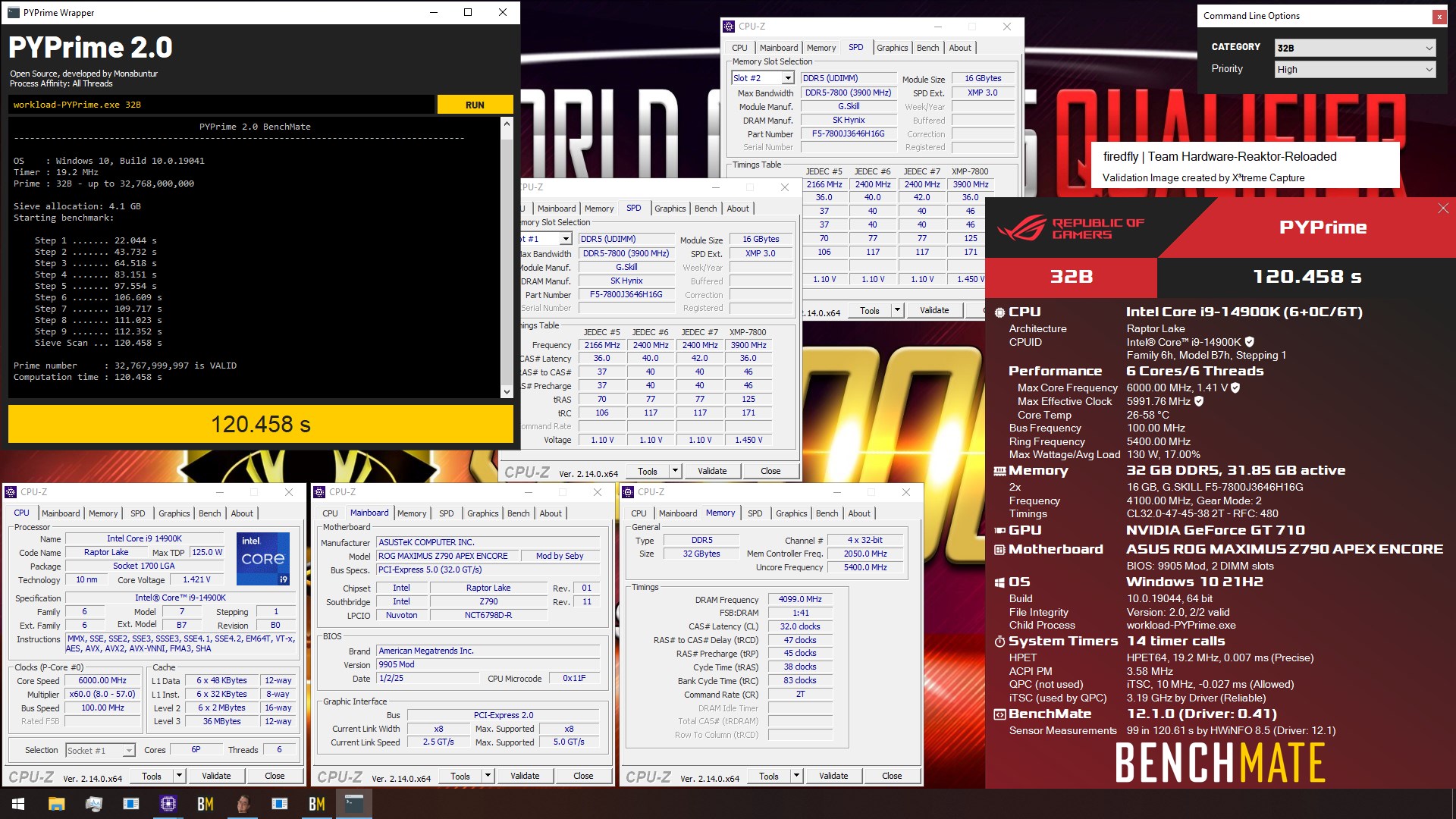This screenshot has width=1456, height=819.
Task: Run the PYPrime benchmark with RUN button
Action: tap(475, 105)
